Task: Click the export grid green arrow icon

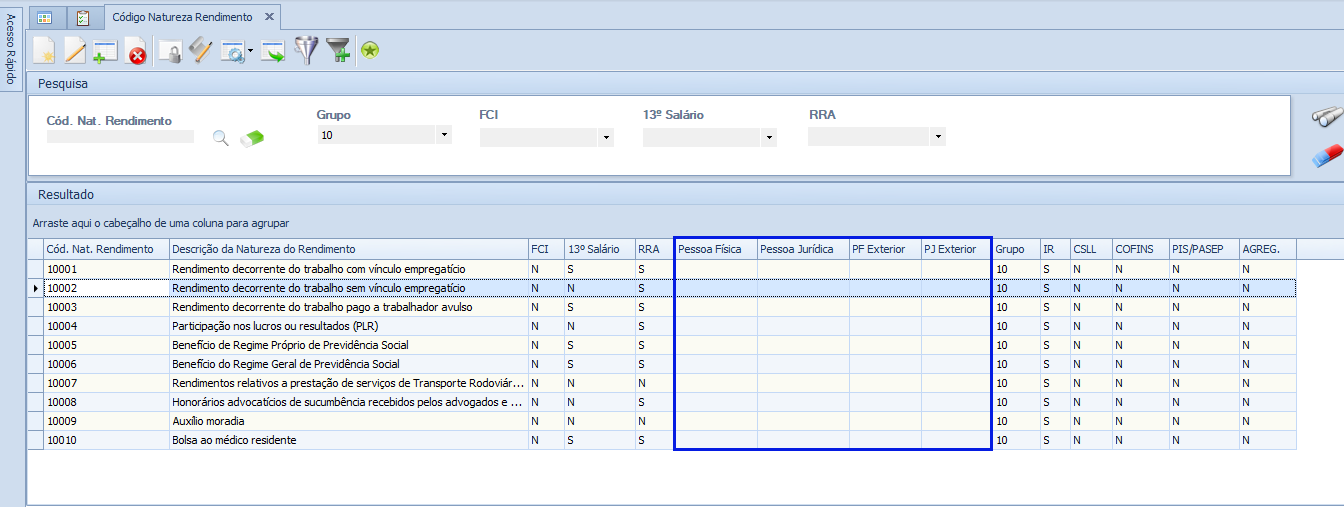Action: (272, 51)
